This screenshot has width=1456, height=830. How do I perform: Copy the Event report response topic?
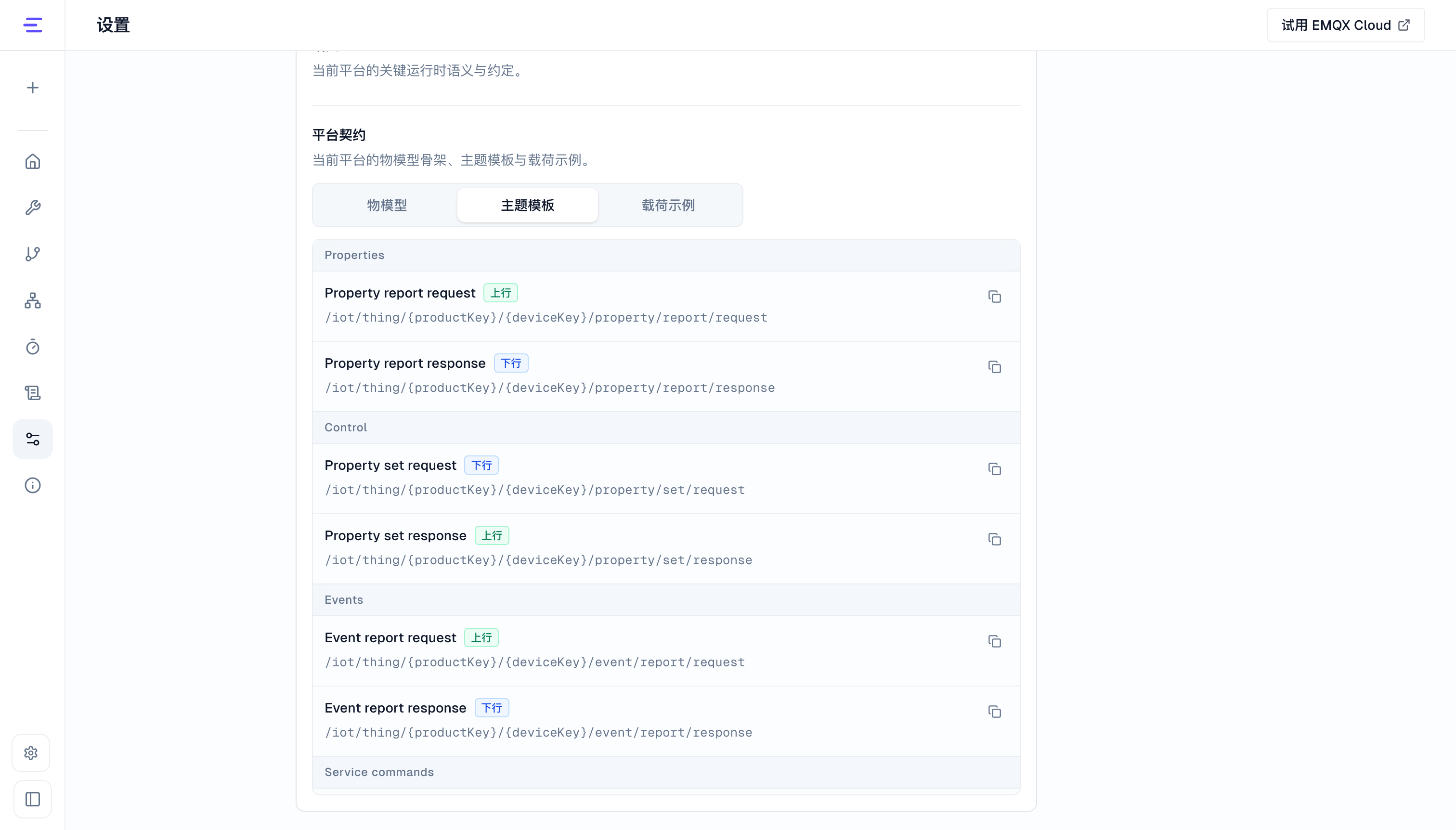pos(994,711)
